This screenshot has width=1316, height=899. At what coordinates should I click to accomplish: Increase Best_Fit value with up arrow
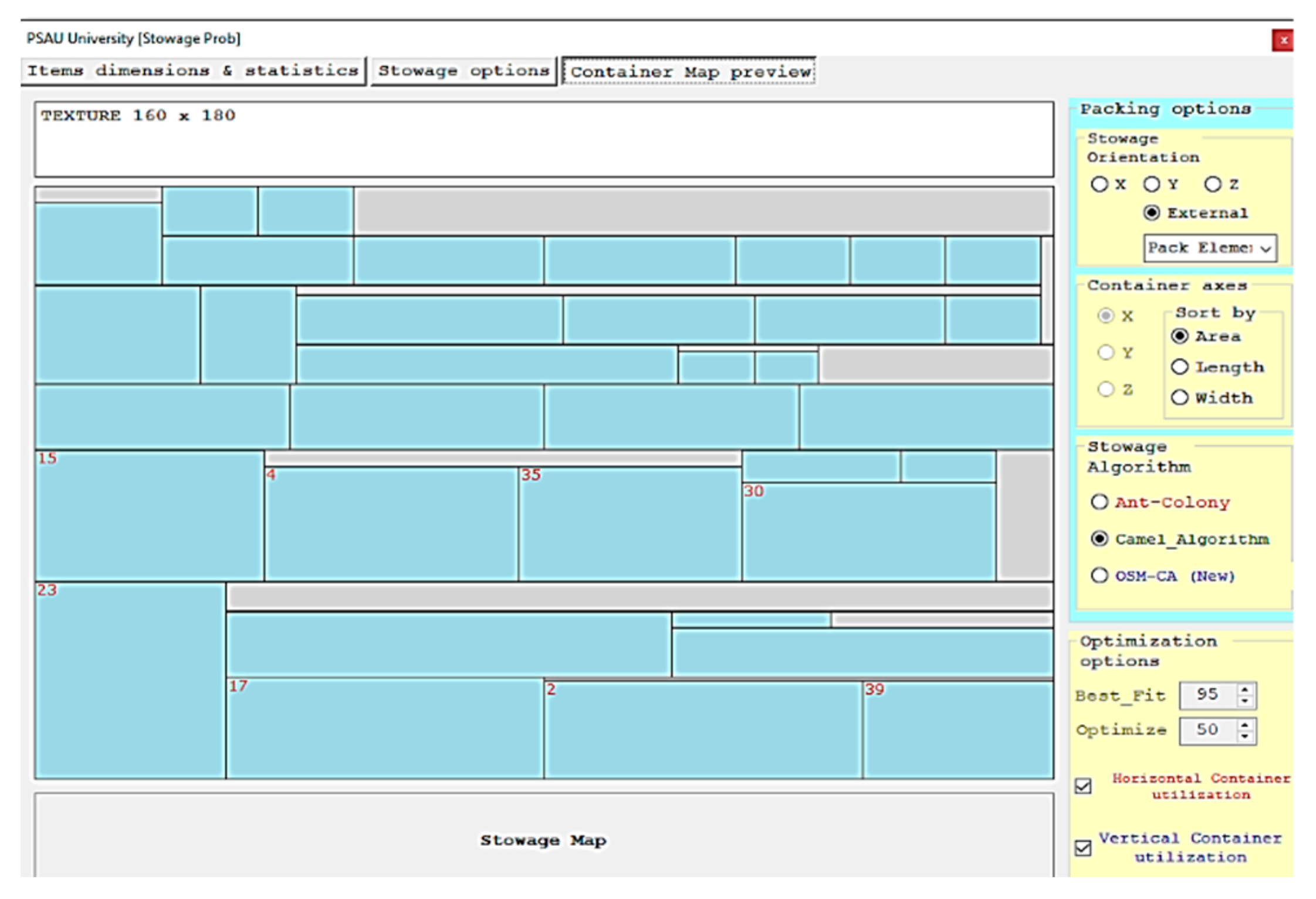[1245, 690]
